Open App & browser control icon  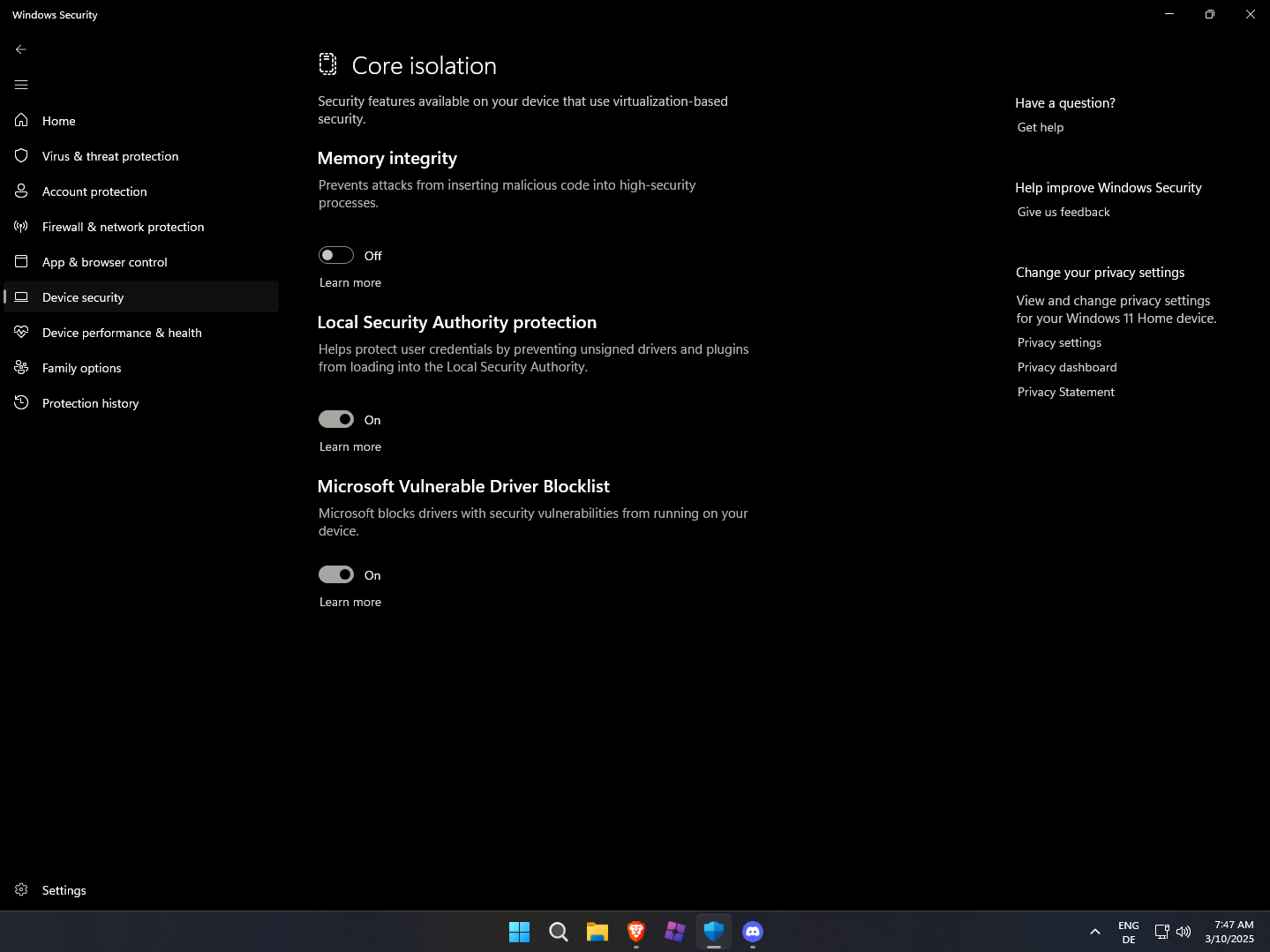[x=21, y=262]
